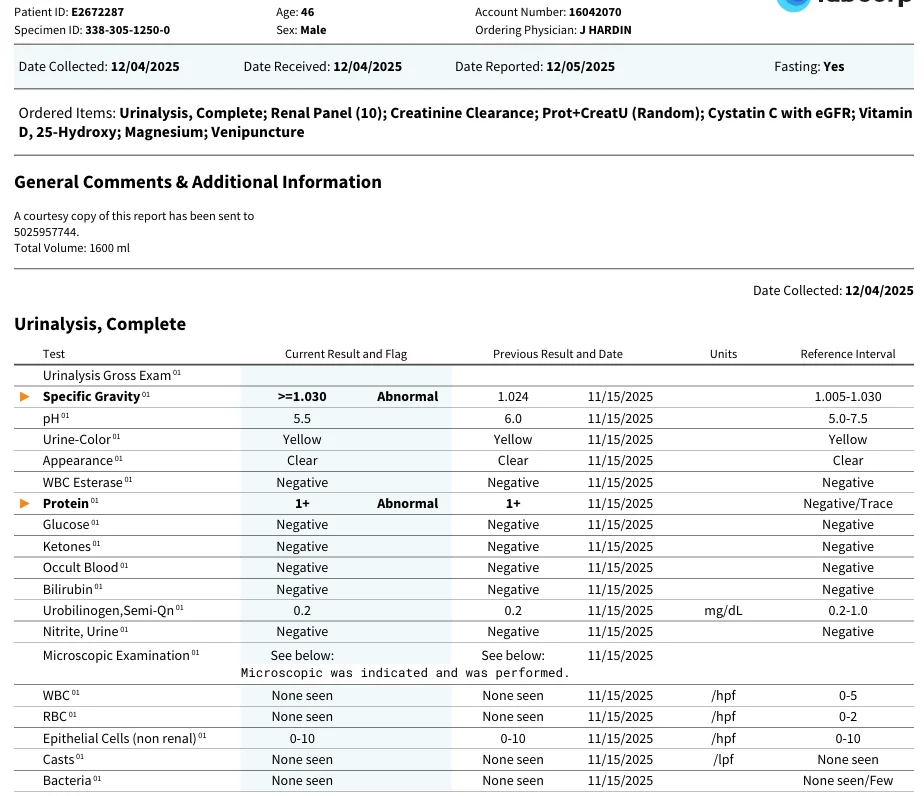Click the Patient ID value E2672287
Image resolution: width=924 pixels, height=796 pixels.
[98, 12]
